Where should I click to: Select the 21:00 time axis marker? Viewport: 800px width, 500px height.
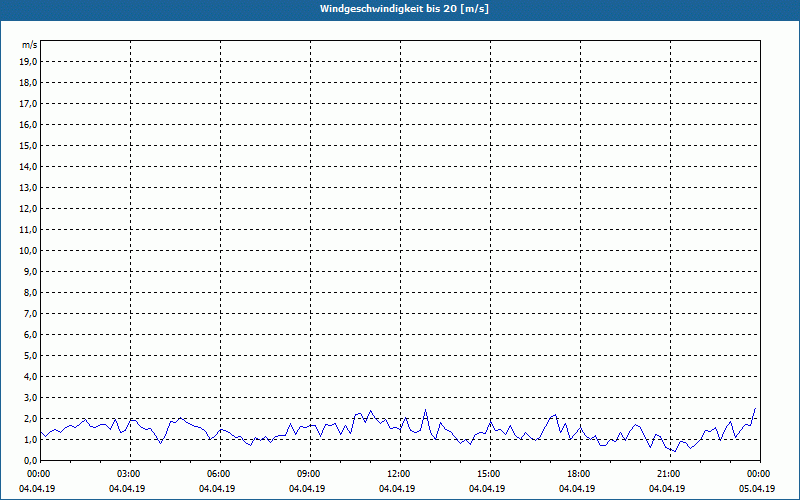tap(670, 474)
